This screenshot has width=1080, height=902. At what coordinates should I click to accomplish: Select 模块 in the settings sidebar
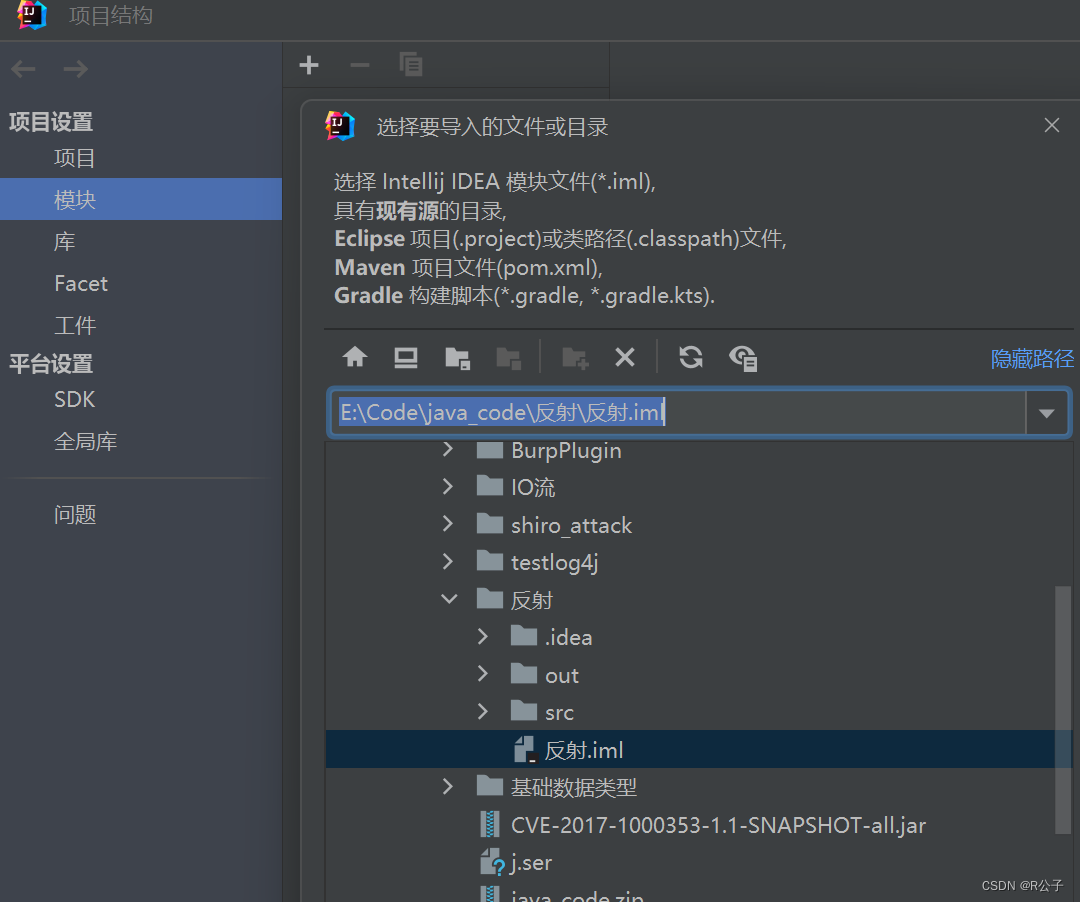coord(141,200)
